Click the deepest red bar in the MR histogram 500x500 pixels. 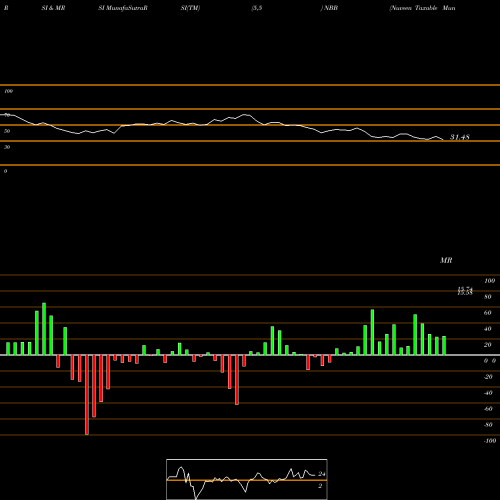pyautogui.click(x=87, y=395)
